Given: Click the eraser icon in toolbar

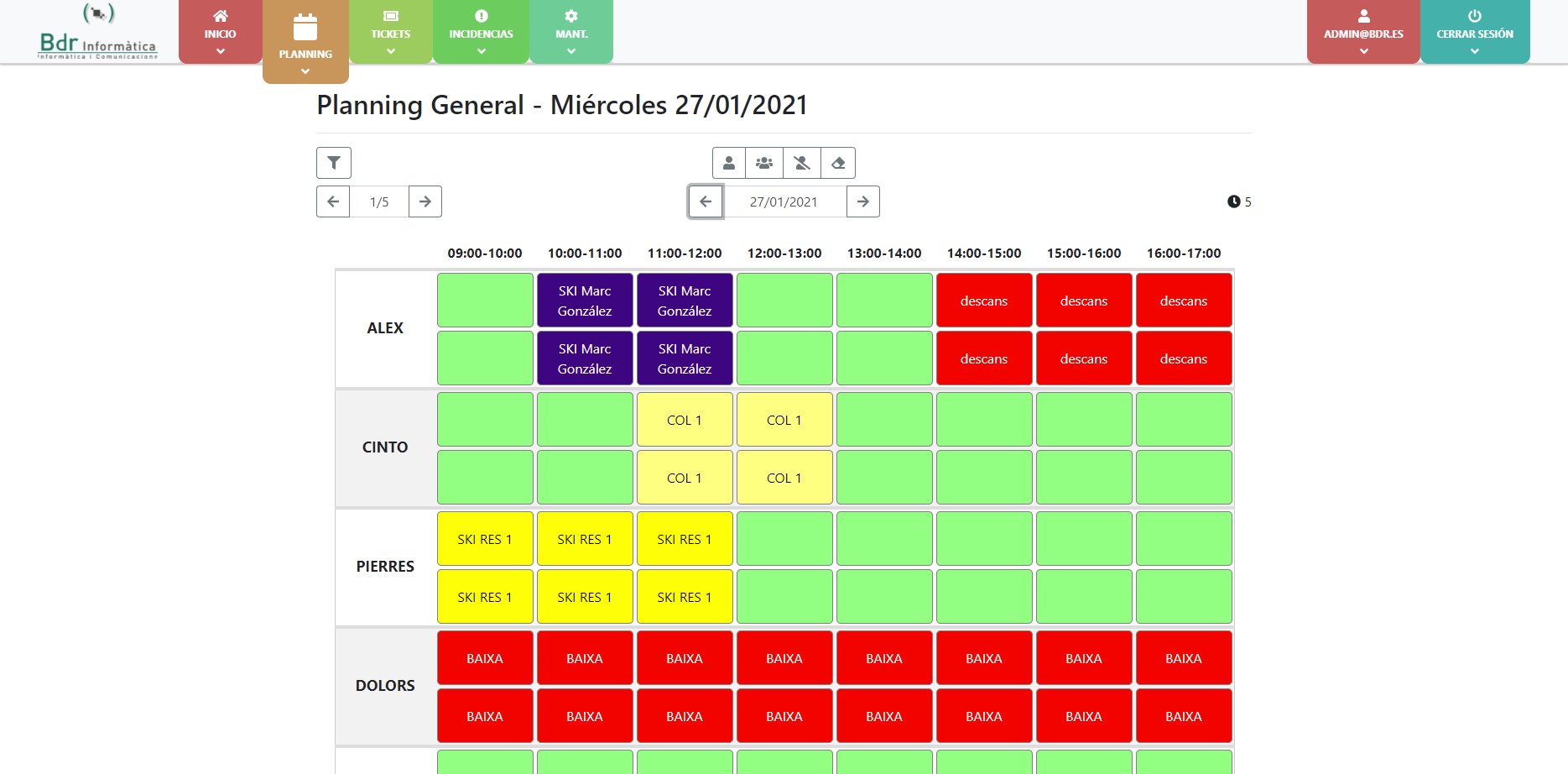Looking at the screenshot, I should pyautogui.click(x=838, y=163).
